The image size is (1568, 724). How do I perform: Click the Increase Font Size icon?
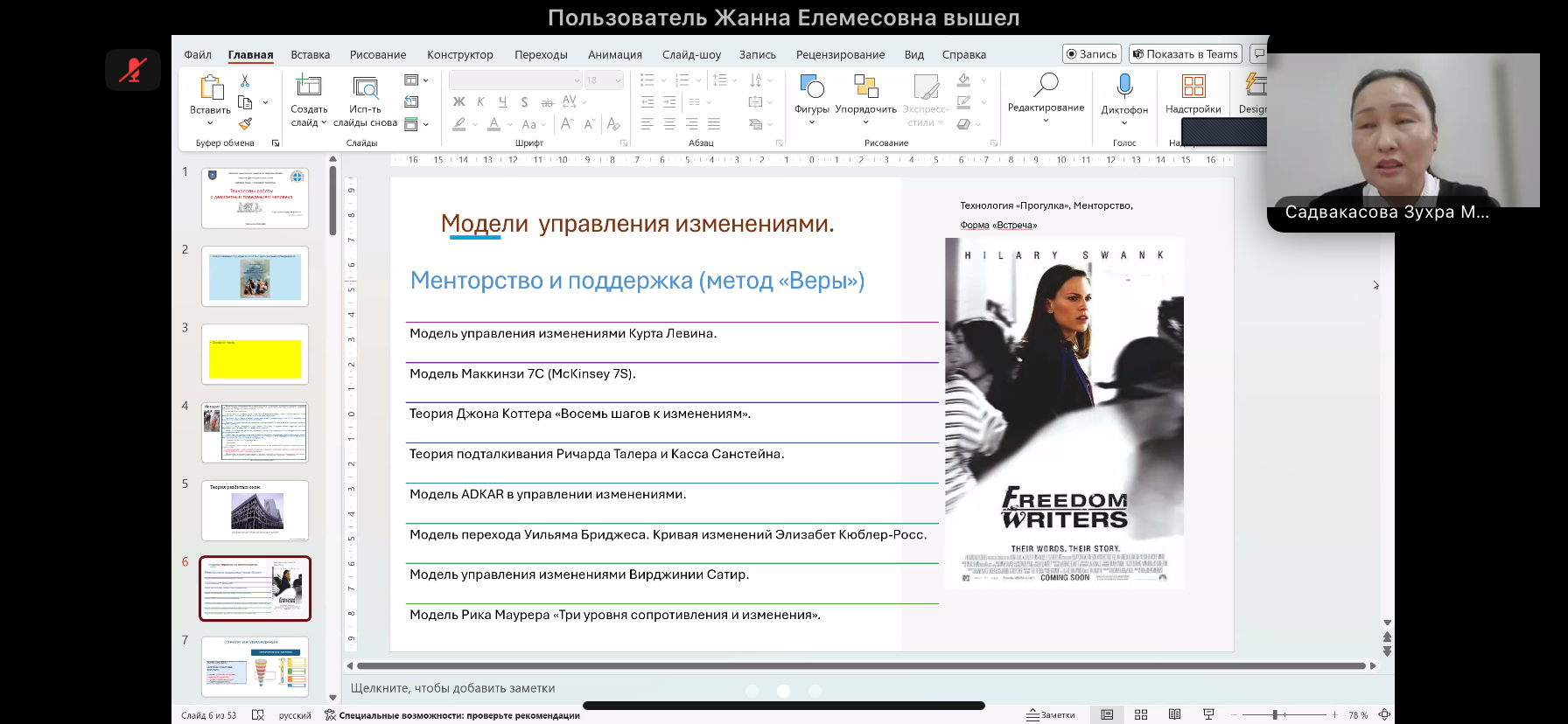point(567,124)
